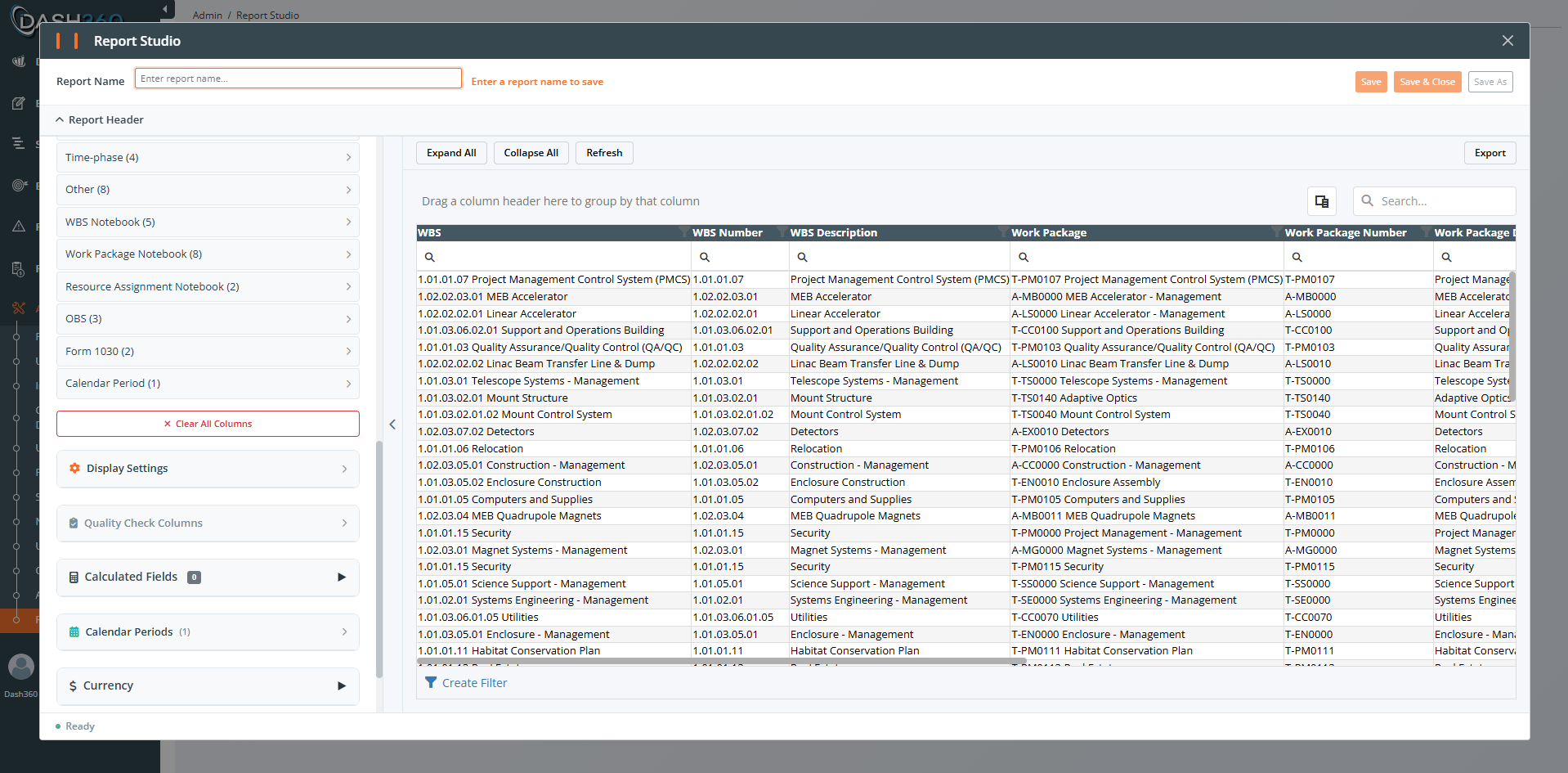Click the WBS Number column filter search icon
Viewport: 1568px width, 773px height.
705,257
